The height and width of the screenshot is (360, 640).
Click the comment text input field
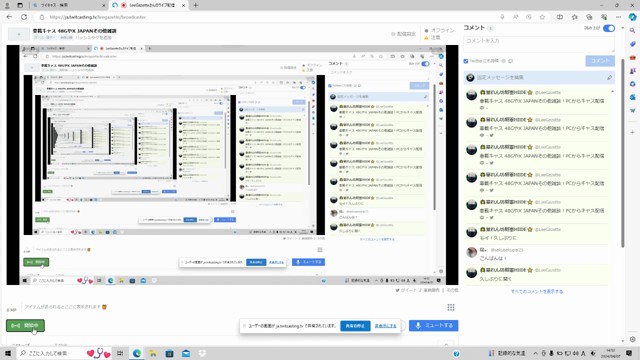[x=539, y=44]
